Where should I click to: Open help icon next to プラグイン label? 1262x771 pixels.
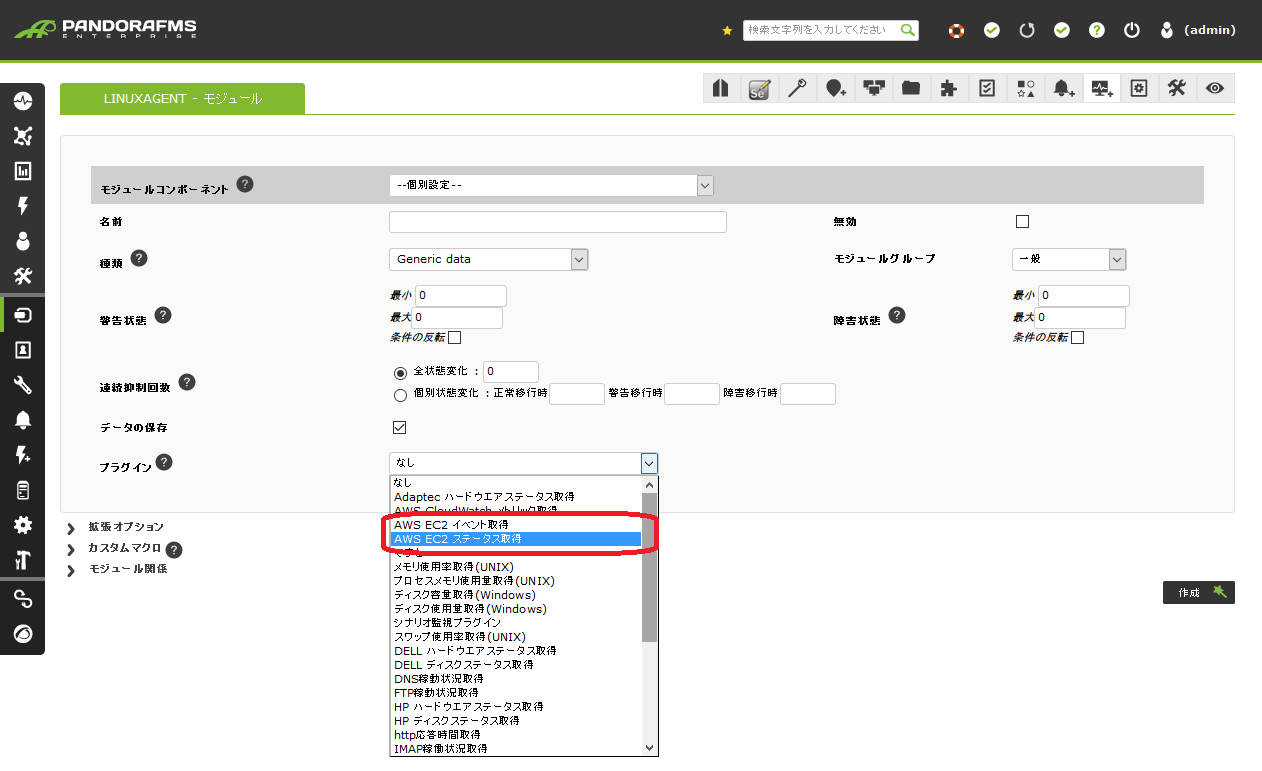(x=164, y=462)
